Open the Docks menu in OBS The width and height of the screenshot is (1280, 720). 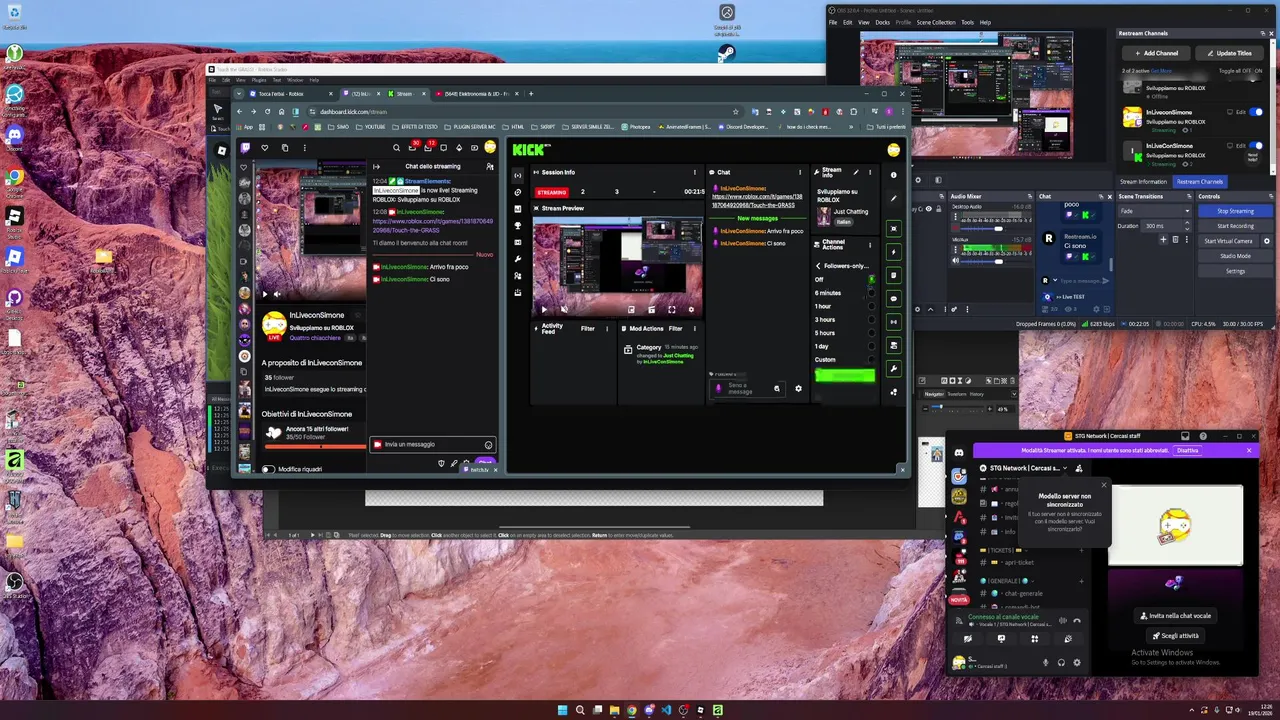coord(882,22)
